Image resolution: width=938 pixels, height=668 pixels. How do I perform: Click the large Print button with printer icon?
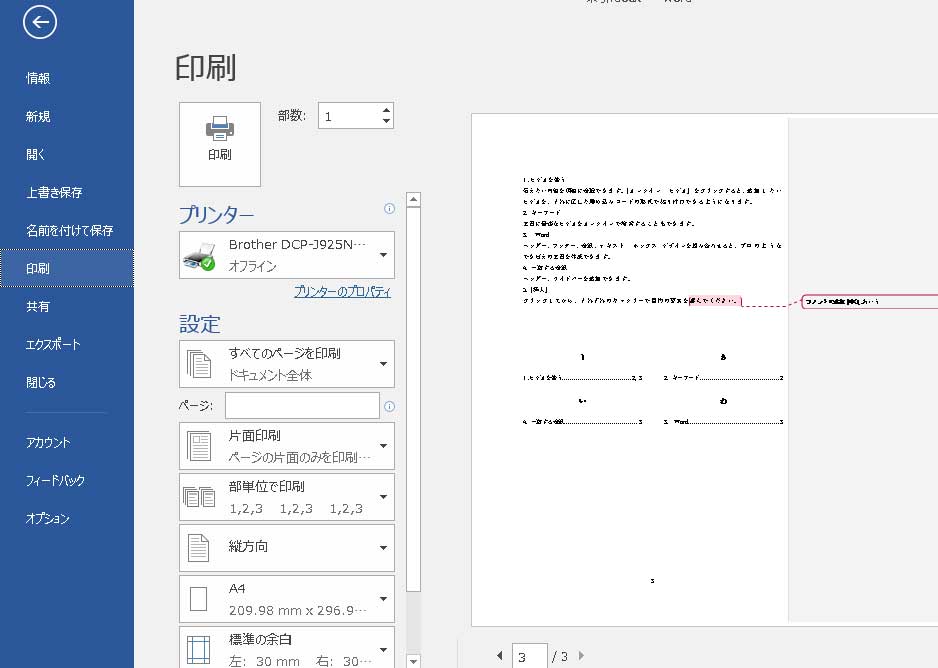pyautogui.click(x=220, y=143)
